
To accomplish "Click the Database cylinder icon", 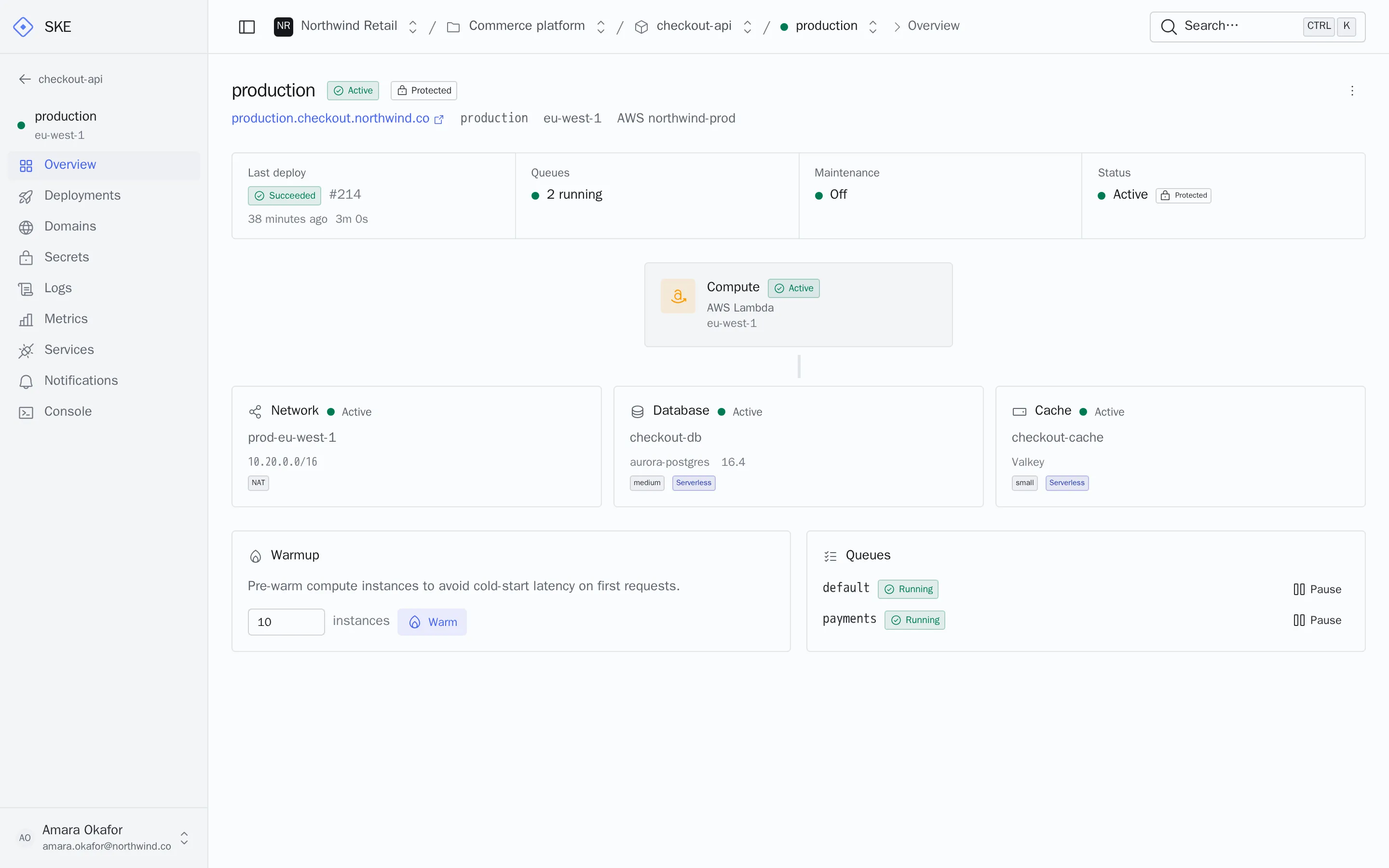I will tap(637, 412).
